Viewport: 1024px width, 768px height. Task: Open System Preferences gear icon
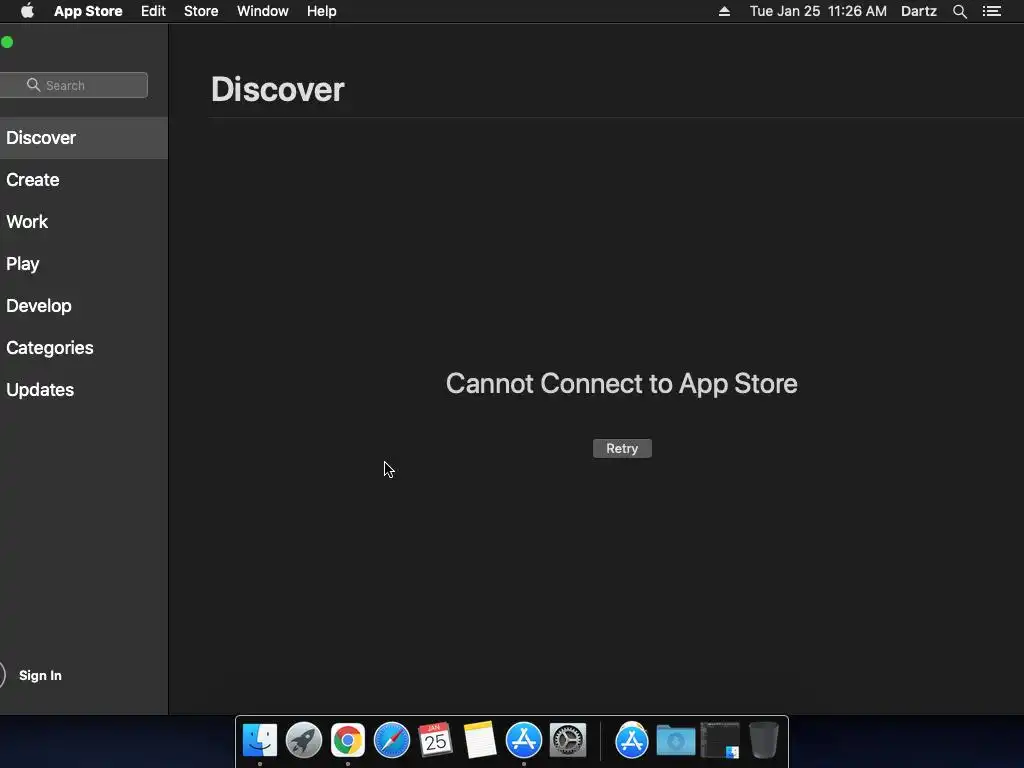tap(568, 741)
